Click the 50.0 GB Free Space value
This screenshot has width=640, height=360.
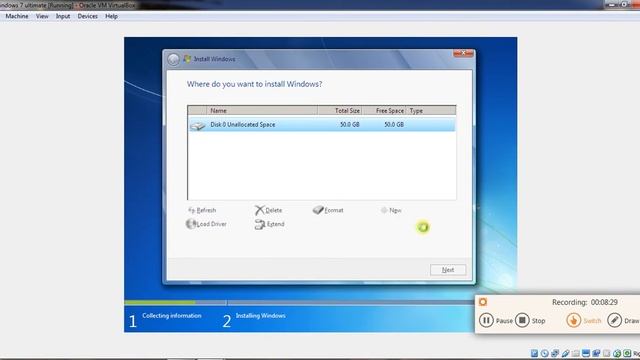394,124
